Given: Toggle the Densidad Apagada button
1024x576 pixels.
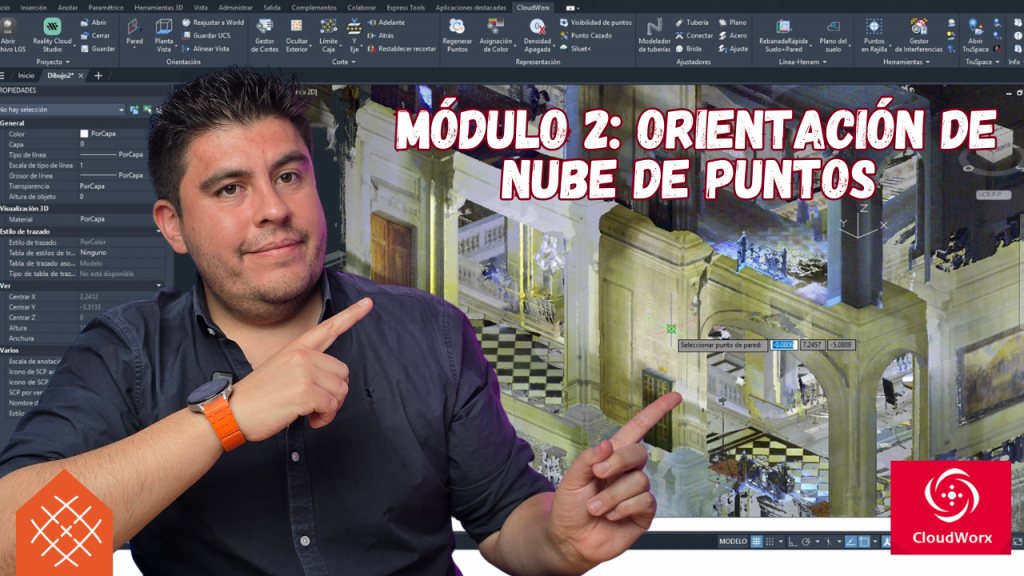Looking at the screenshot, I should tap(537, 35).
